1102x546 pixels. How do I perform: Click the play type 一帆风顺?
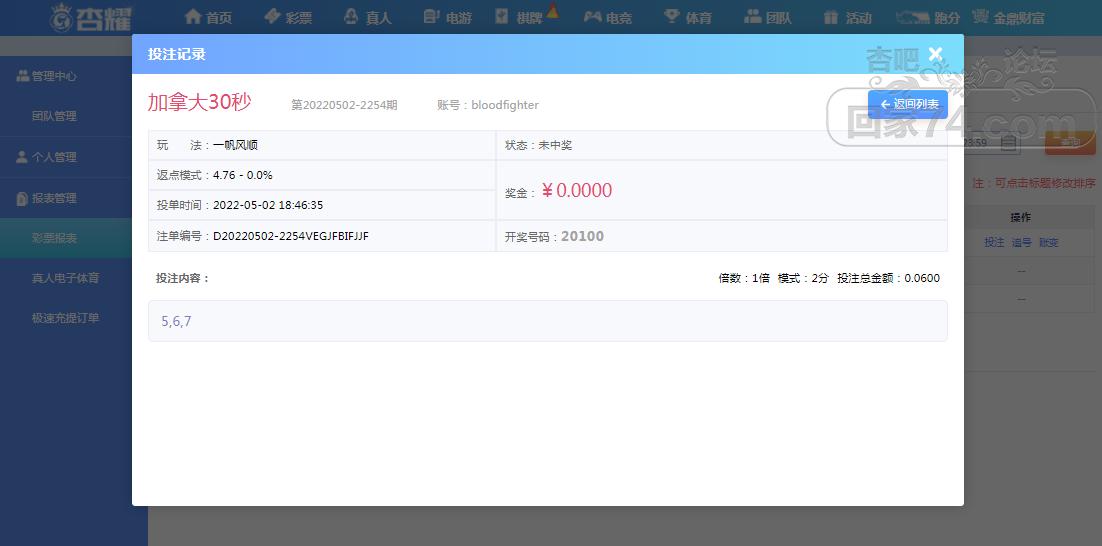235,145
